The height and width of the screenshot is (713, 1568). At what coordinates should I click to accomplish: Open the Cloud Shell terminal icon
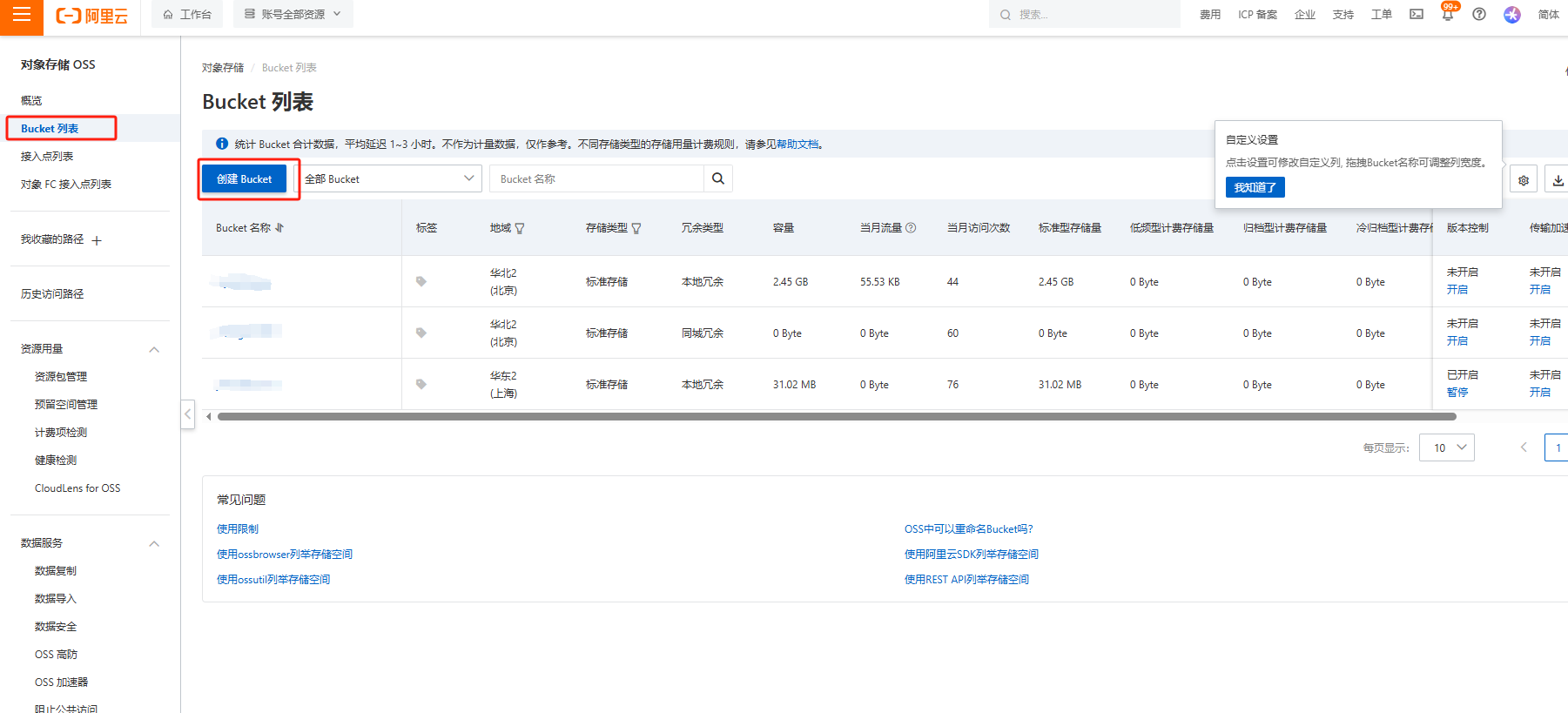coord(1417,15)
